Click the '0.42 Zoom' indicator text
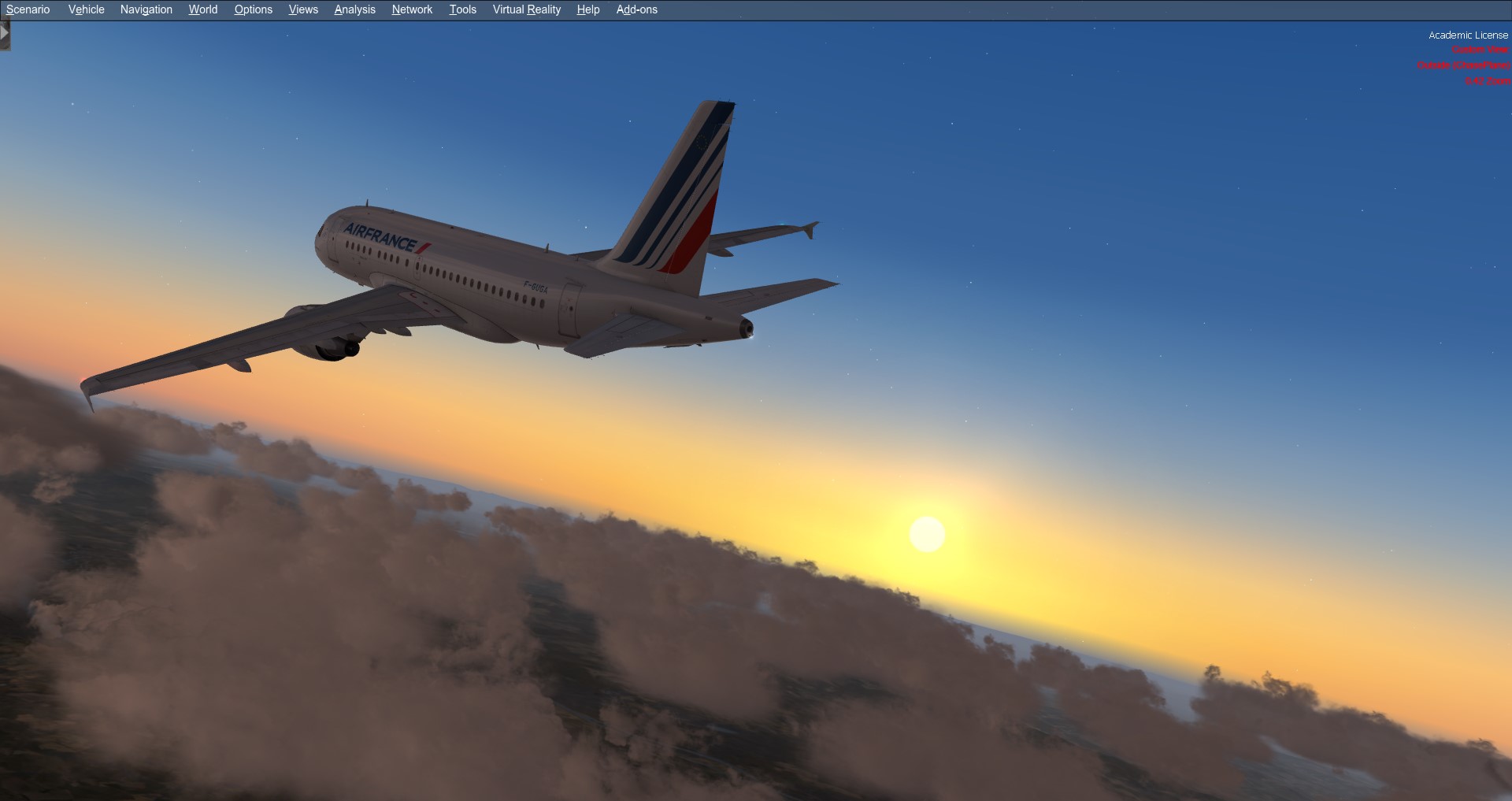The width and height of the screenshot is (1512, 801). [1488, 81]
